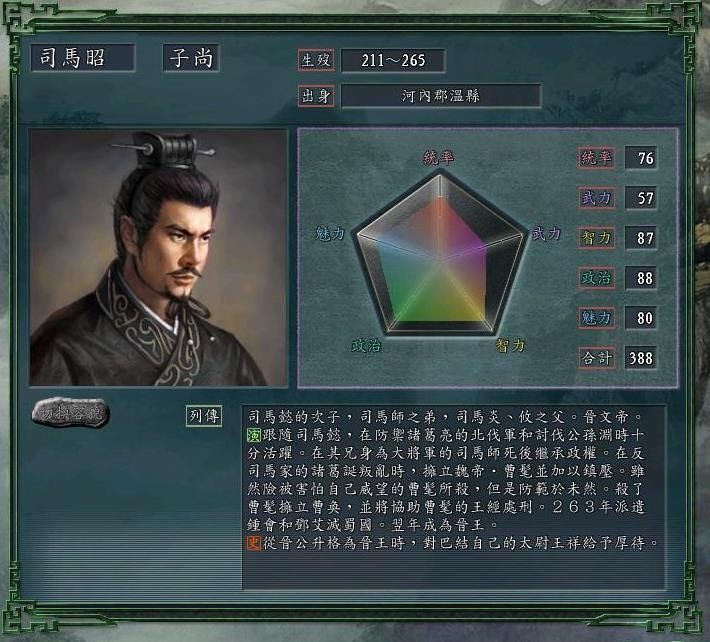
Task: Click the 統率 label atop the pentagon
Action: click(x=438, y=158)
